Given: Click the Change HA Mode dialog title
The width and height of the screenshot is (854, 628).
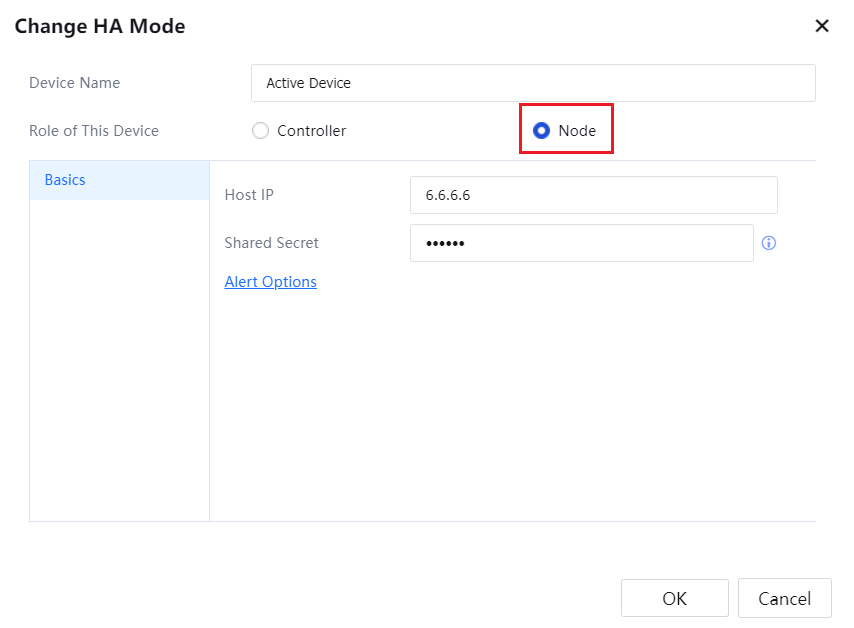Looking at the screenshot, I should coord(100,27).
